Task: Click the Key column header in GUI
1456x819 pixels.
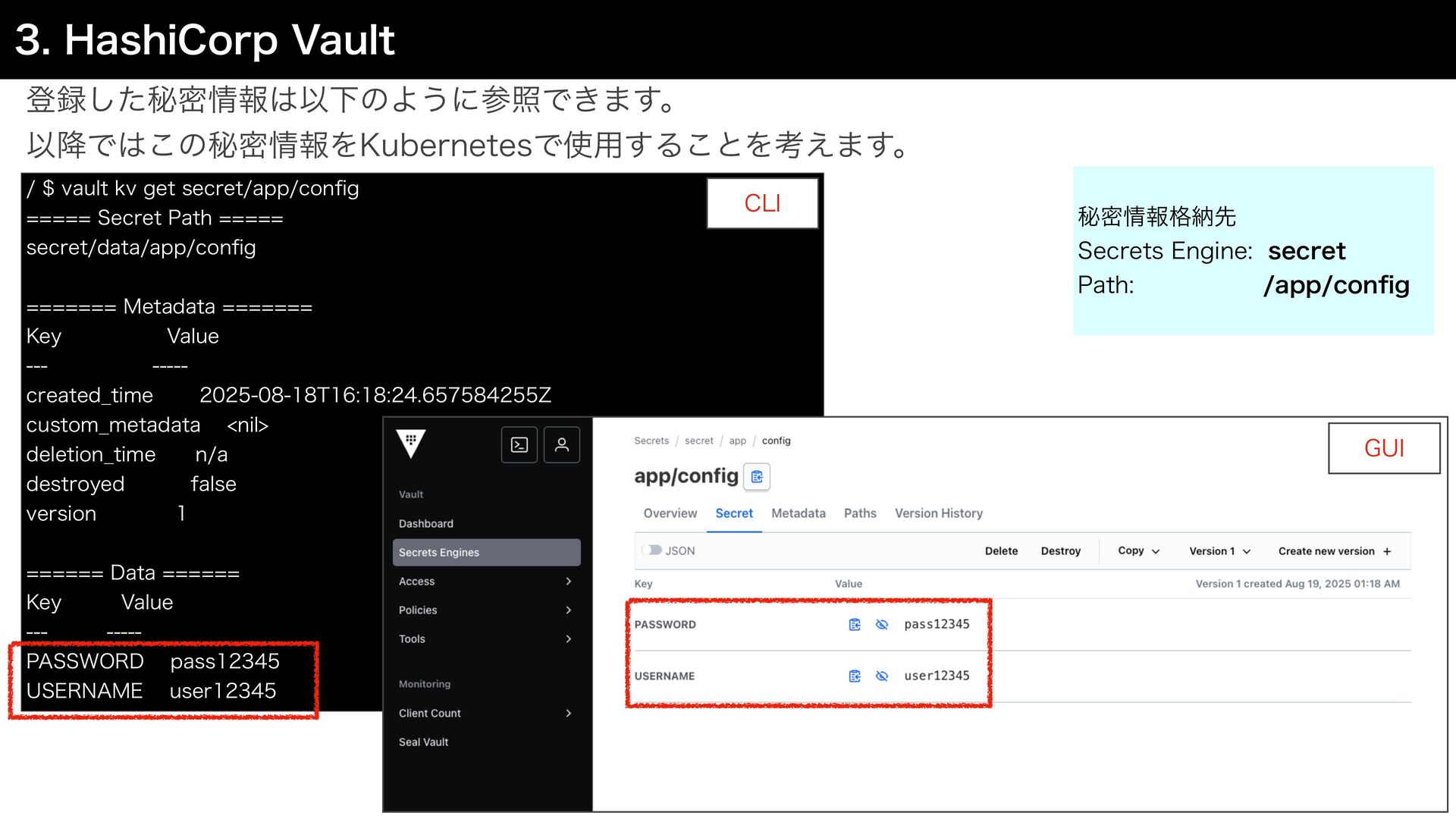Action: [643, 584]
